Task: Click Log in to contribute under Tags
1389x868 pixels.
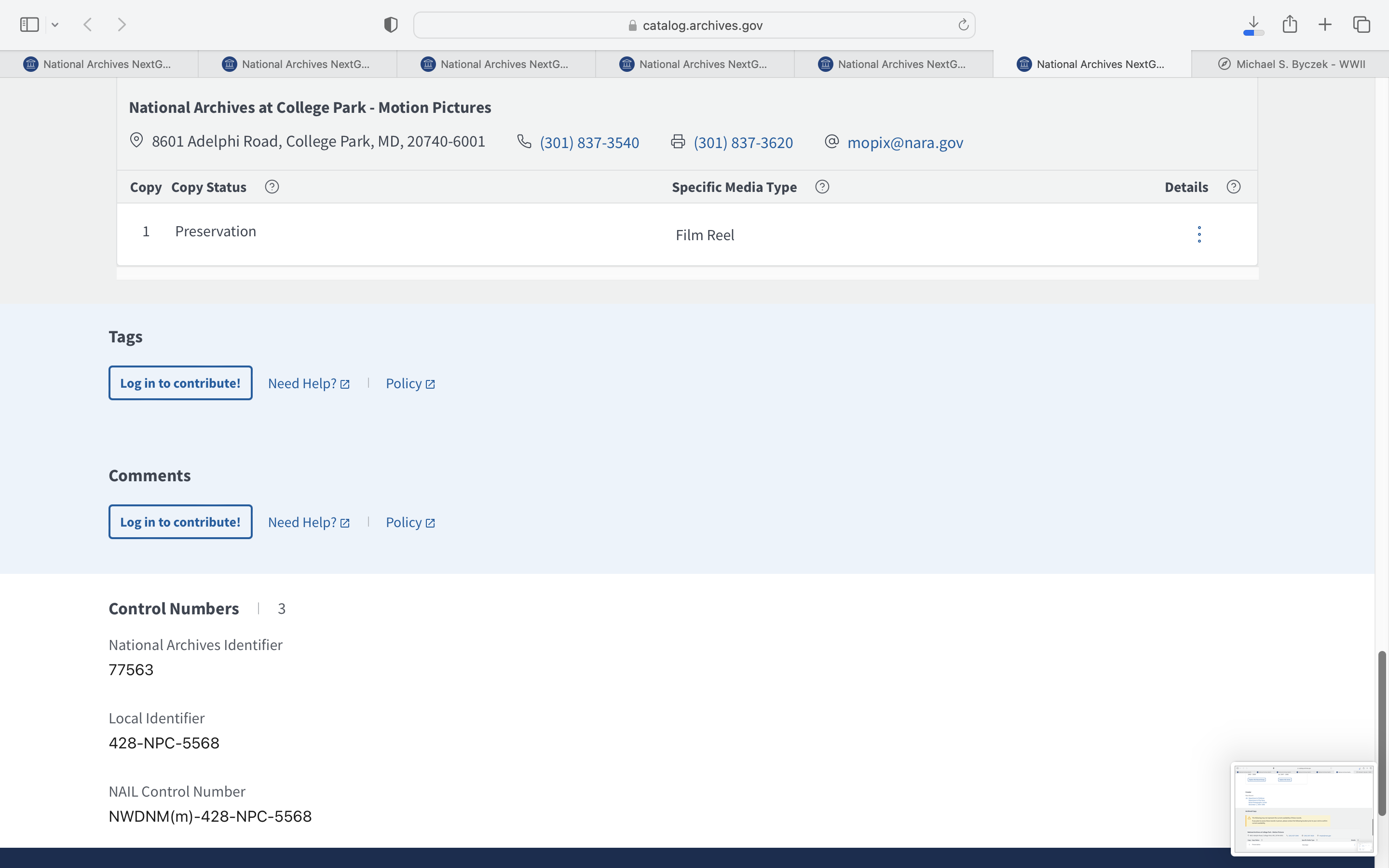Action: click(180, 383)
